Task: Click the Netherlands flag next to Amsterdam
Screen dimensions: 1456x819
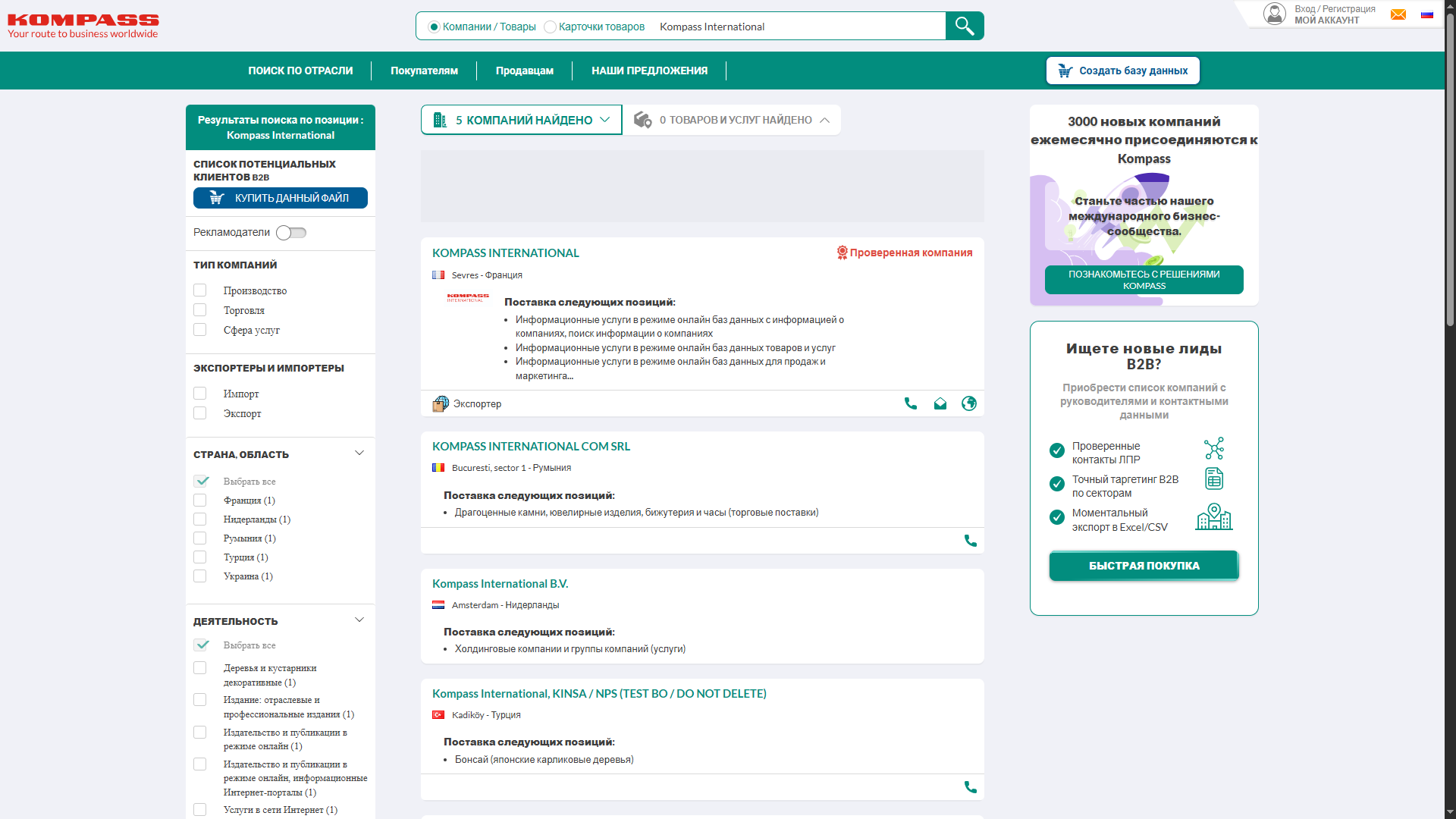Action: point(438,605)
